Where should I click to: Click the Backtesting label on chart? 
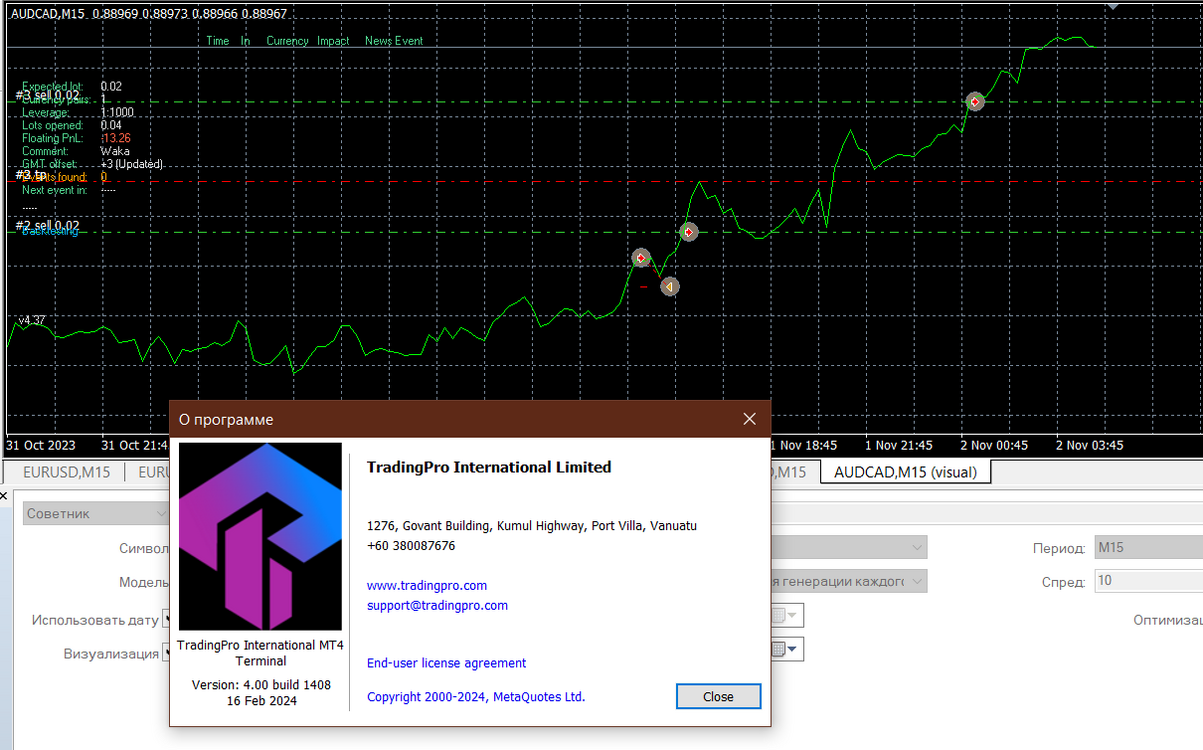[50, 232]
